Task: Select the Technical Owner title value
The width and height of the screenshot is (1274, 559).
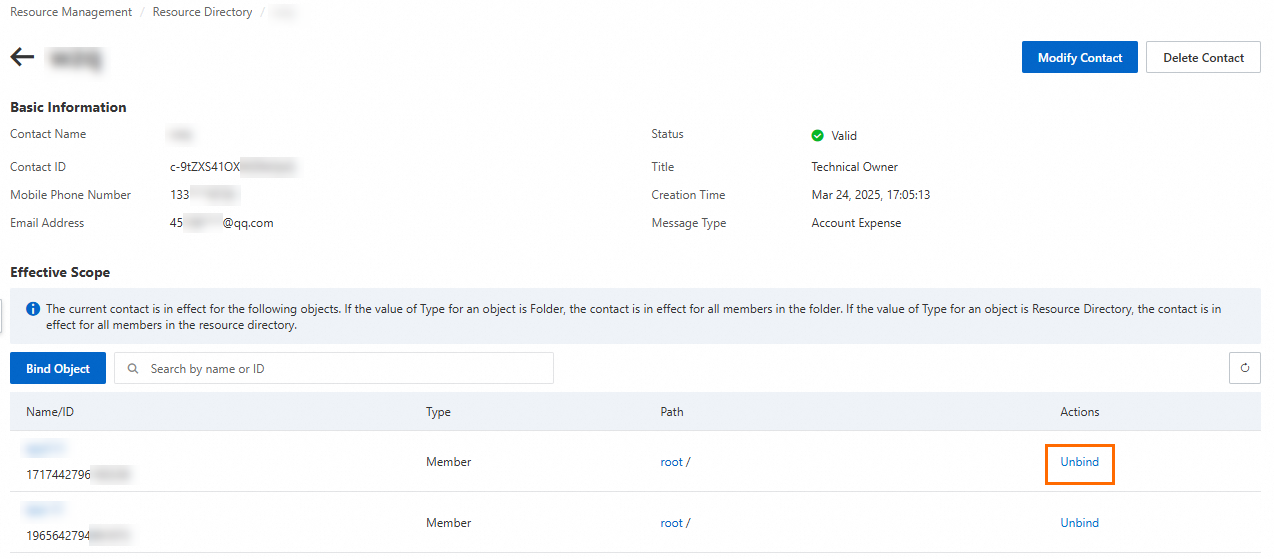Action: (x=854, y=167)
